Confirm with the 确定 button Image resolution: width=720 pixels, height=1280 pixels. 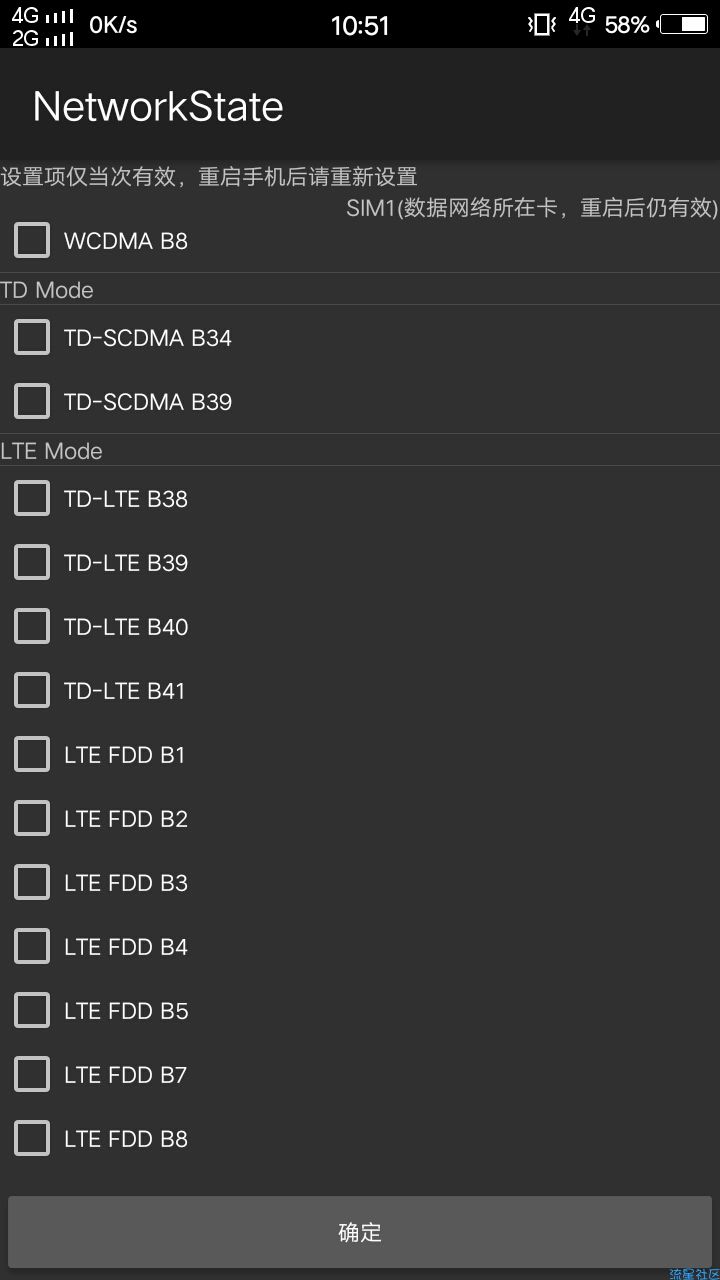click(360, 1232)
